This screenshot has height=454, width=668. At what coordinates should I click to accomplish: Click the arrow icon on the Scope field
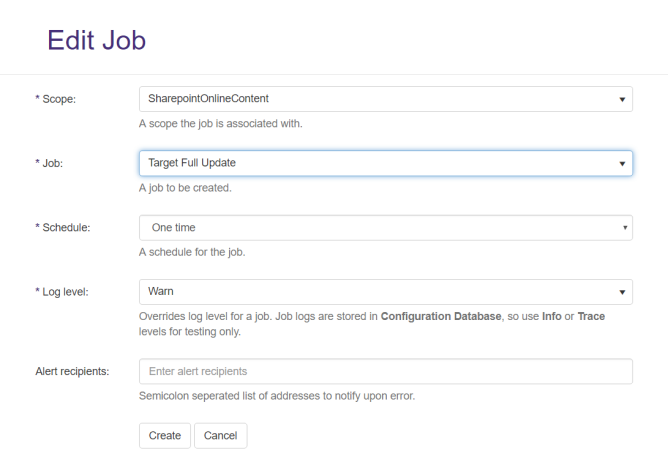click(x=622, y=100)
